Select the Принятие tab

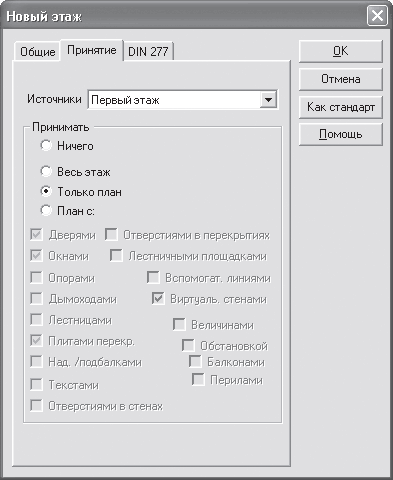pyautogui.click(x=92, y=50)
